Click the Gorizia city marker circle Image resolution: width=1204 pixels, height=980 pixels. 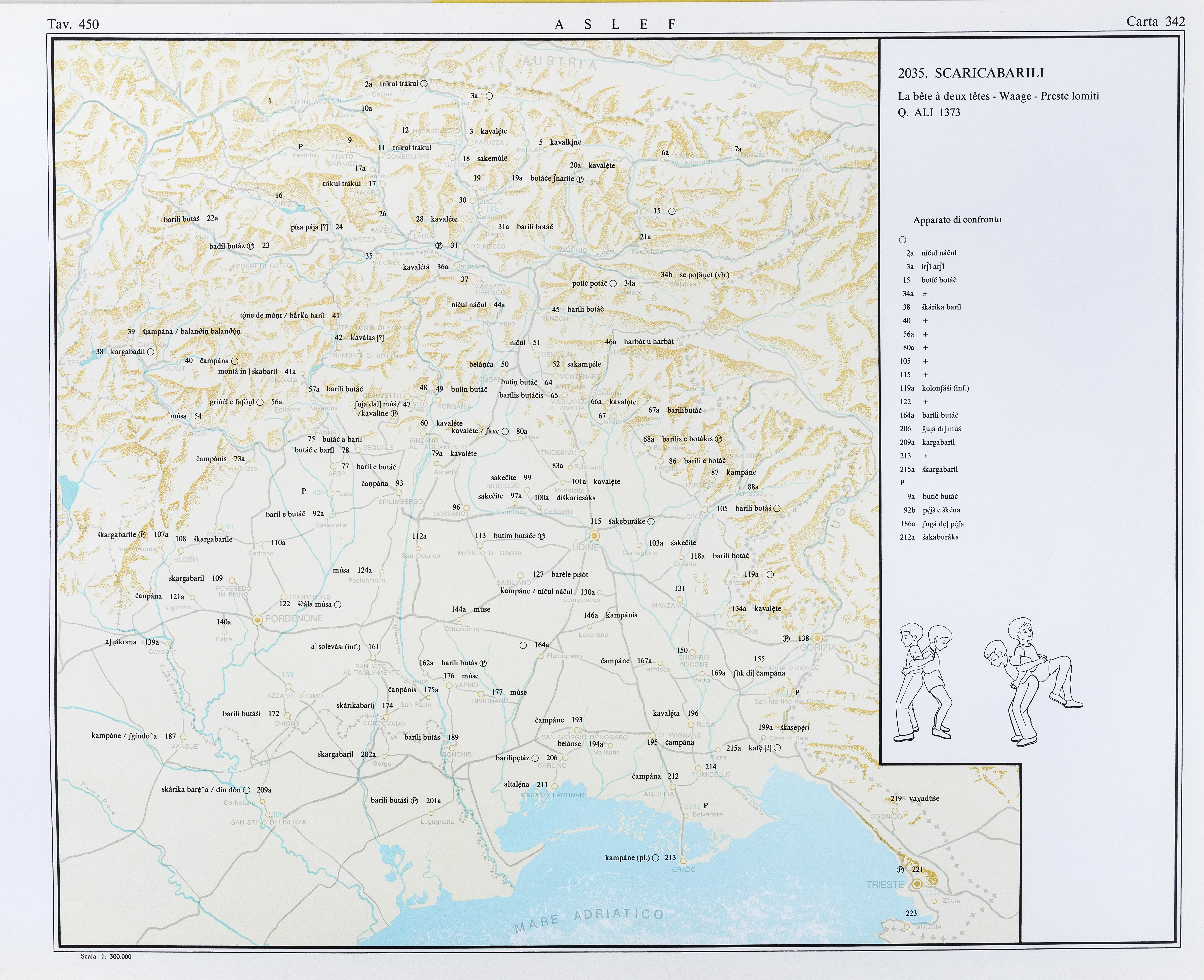[x=817, y=638]
